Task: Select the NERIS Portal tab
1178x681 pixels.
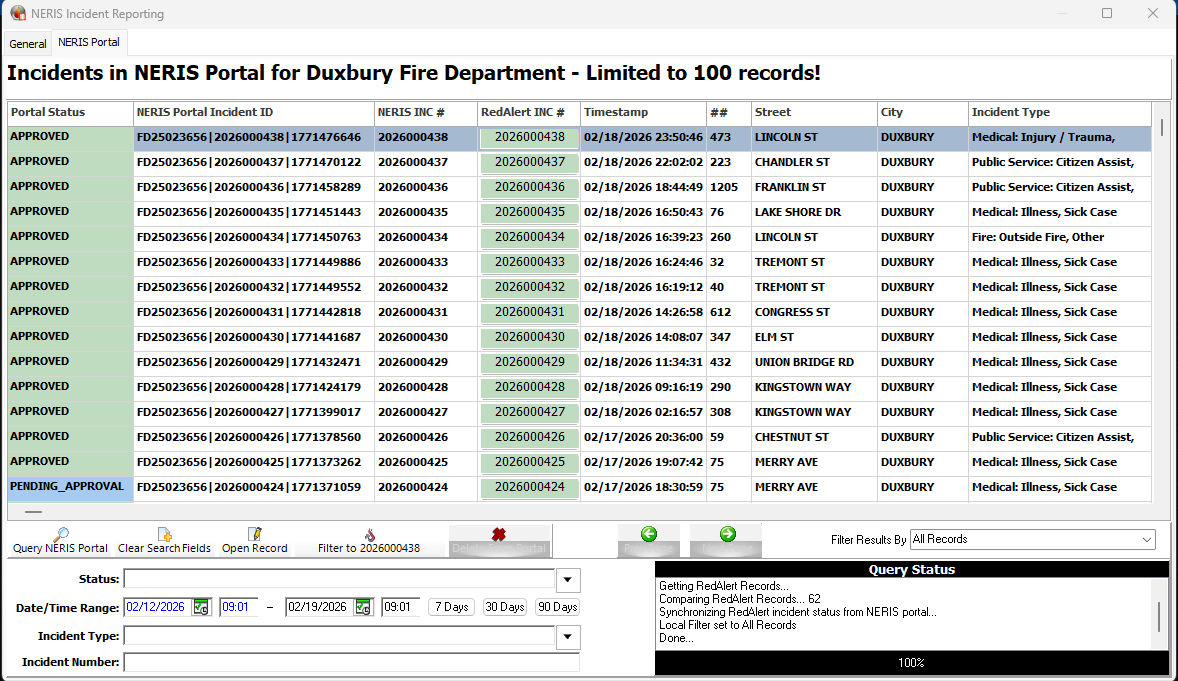Action: pos(89,42)
